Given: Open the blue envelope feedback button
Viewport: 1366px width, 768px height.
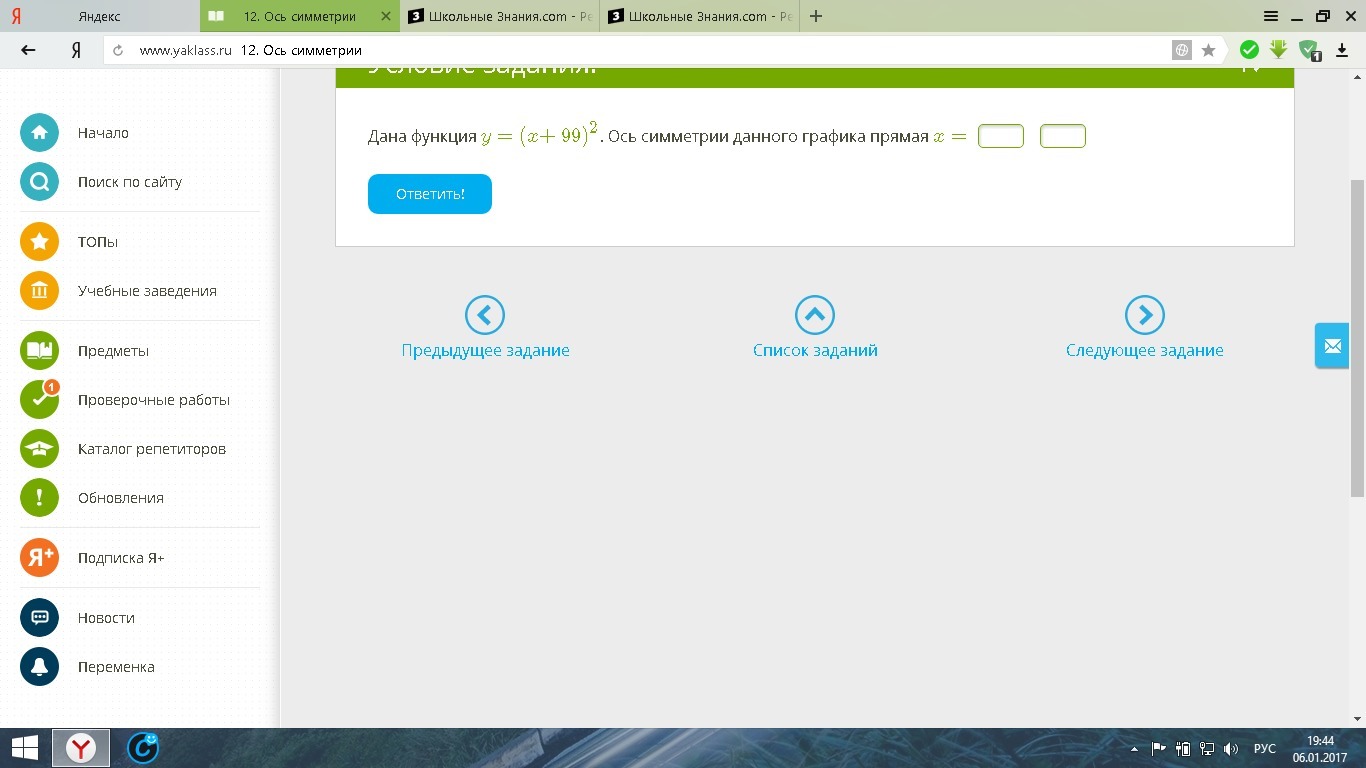Looking at the screenshot, I should 1332,346.
